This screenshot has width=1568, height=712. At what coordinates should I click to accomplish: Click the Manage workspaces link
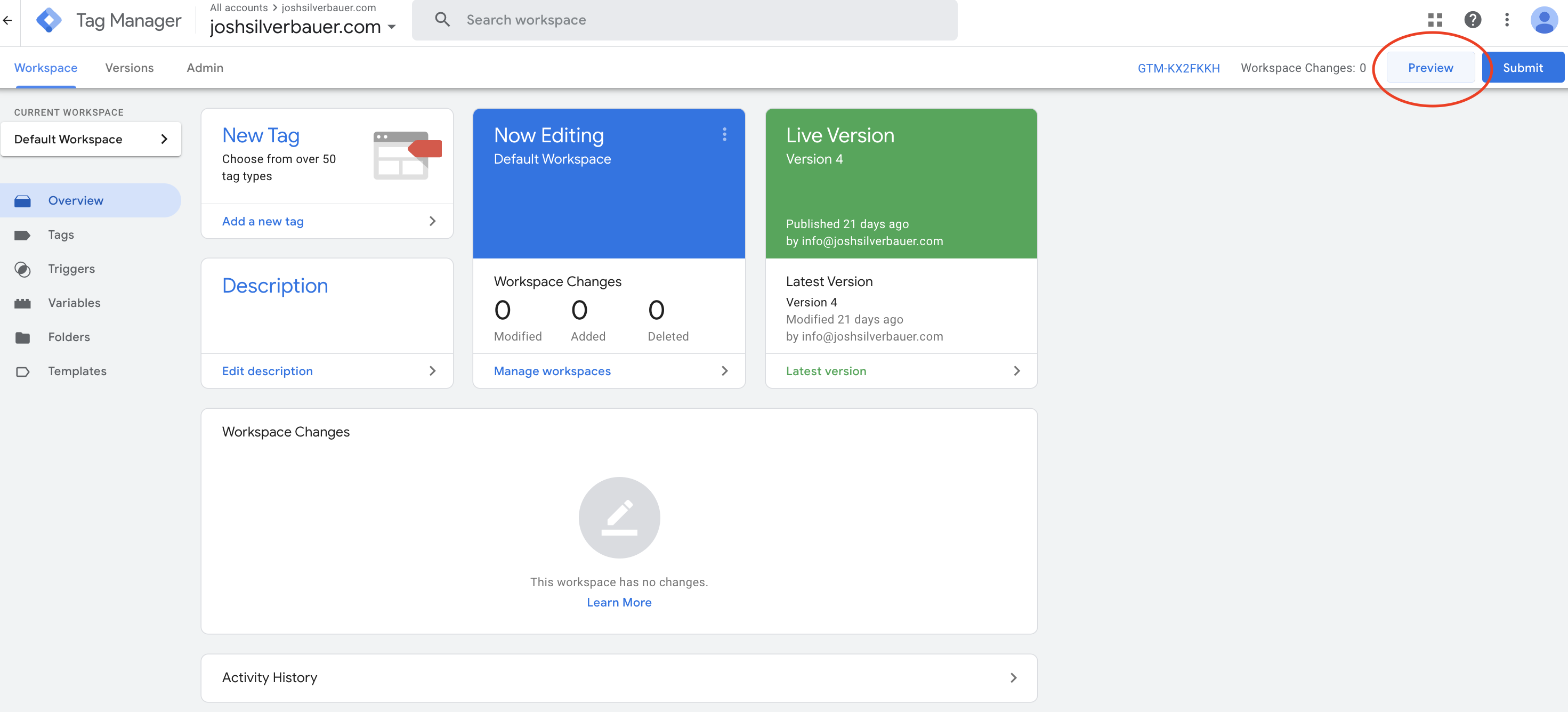[x=552, y=371]
